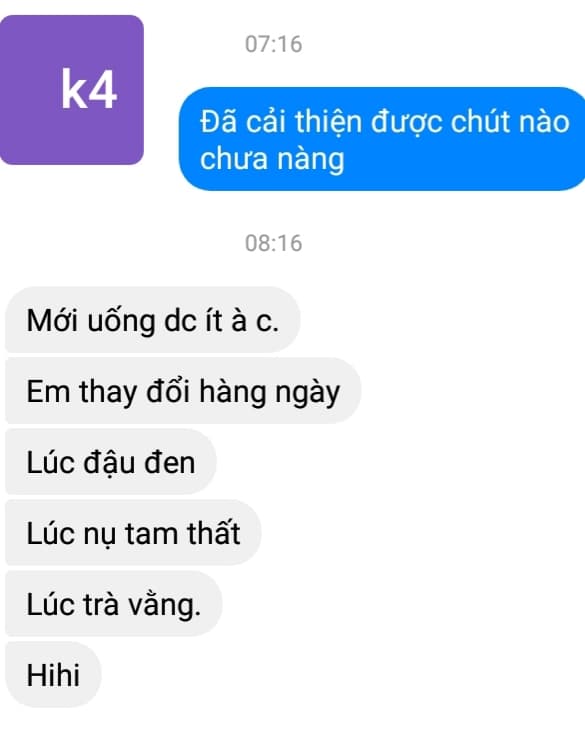585x741 pixels.
Task: Select the 'Mới uống dc ít à c.' message
Action: pyautogui.click(x=153, y=320)
